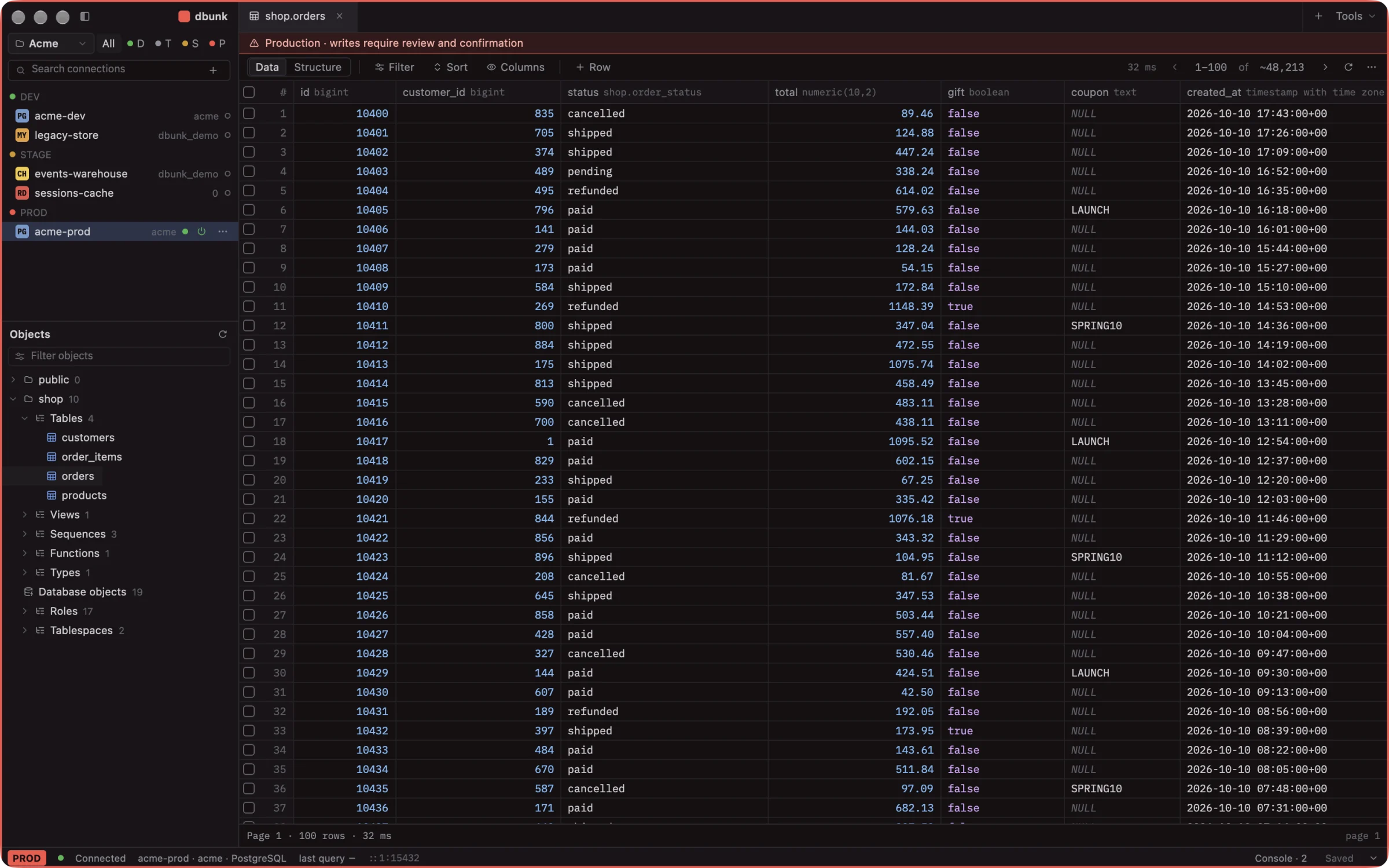Close the shop.orders tab
Image resolution: width=1389 pixels, height=868 pixels.
[x=340, y=16]
